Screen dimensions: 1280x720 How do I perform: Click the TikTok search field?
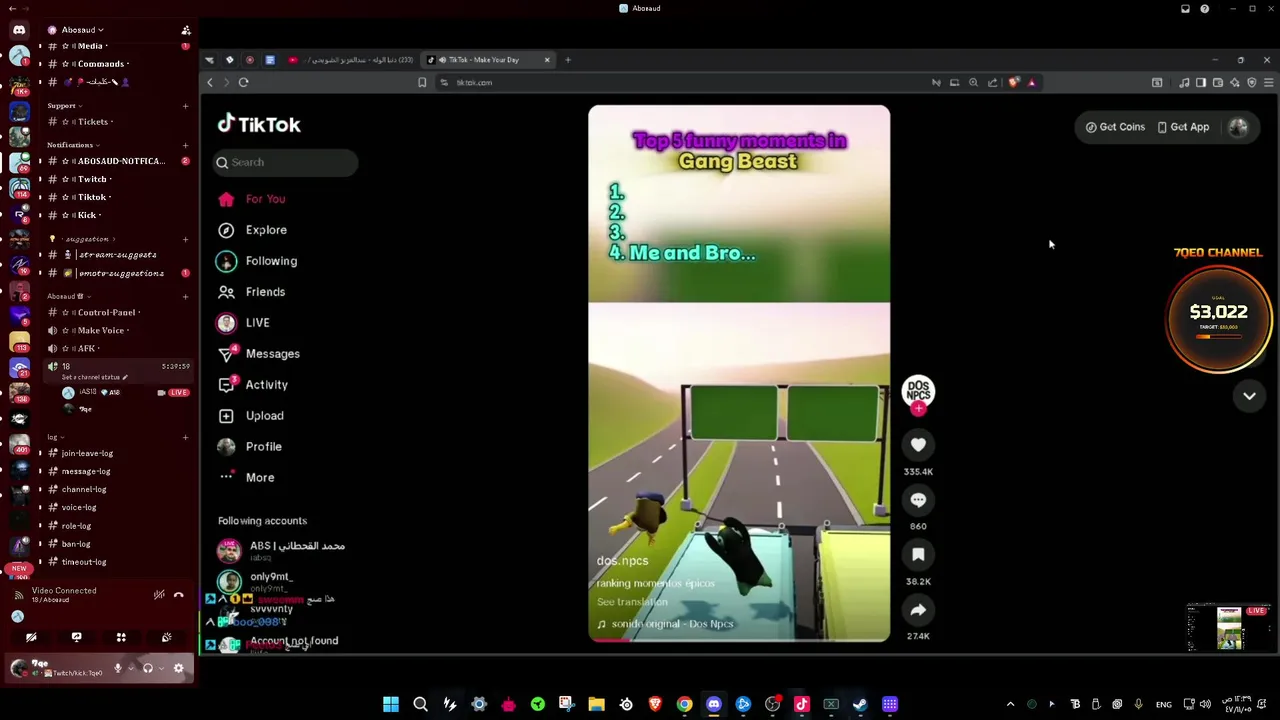pyautogui.click(x=285, y=162)
